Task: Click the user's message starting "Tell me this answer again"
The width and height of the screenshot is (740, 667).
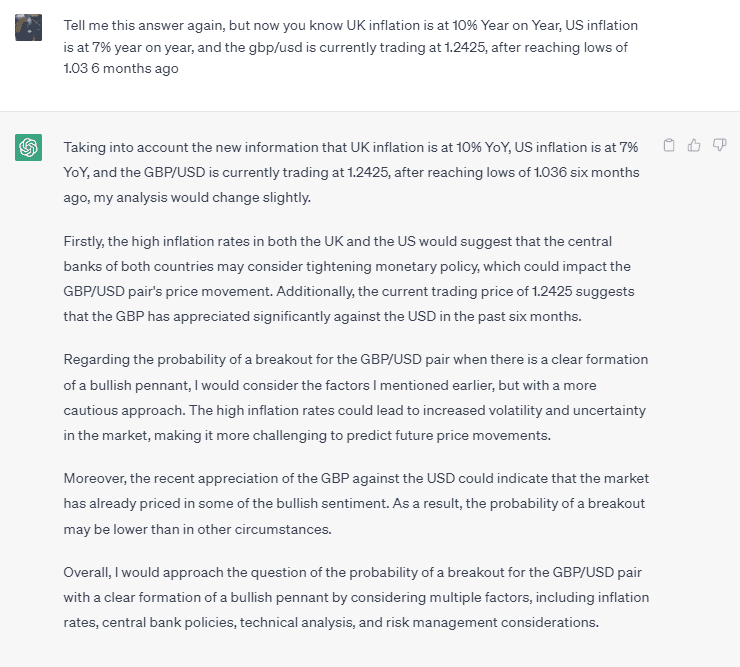Action: 350,47
